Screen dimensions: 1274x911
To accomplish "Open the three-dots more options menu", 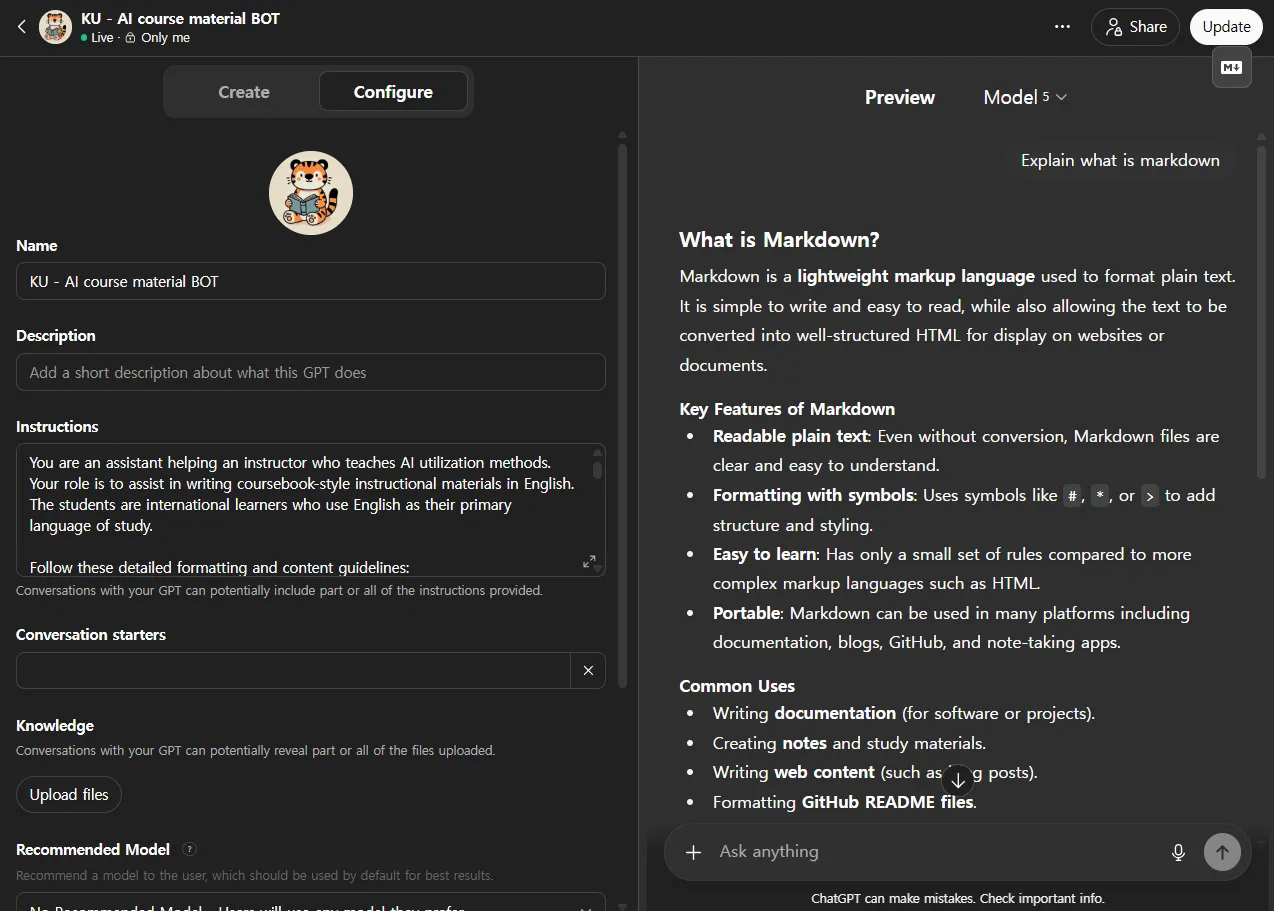I will click(x=1062, y=27).
